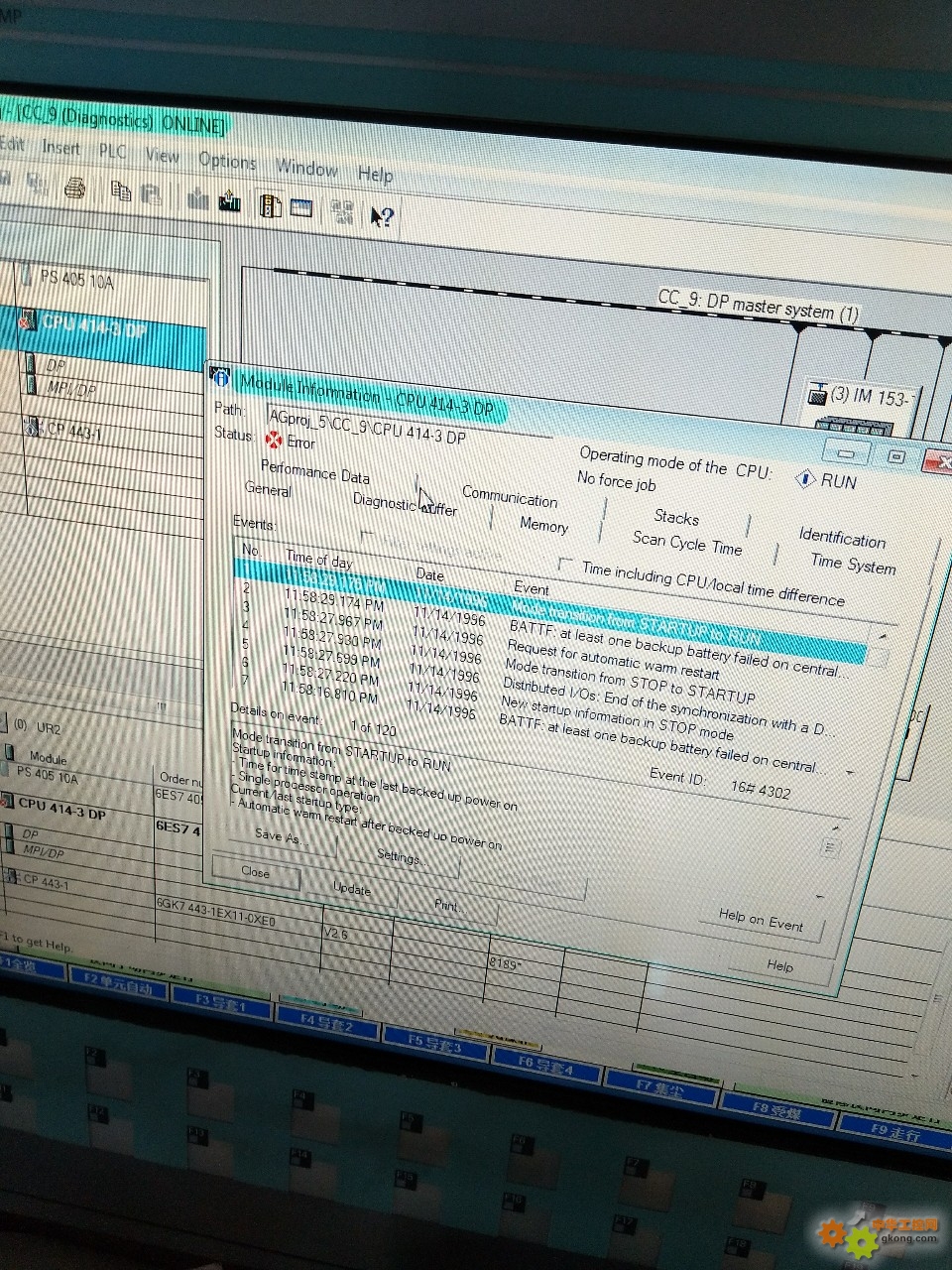Click the module window toolbar icon

(x=301, y=207)
